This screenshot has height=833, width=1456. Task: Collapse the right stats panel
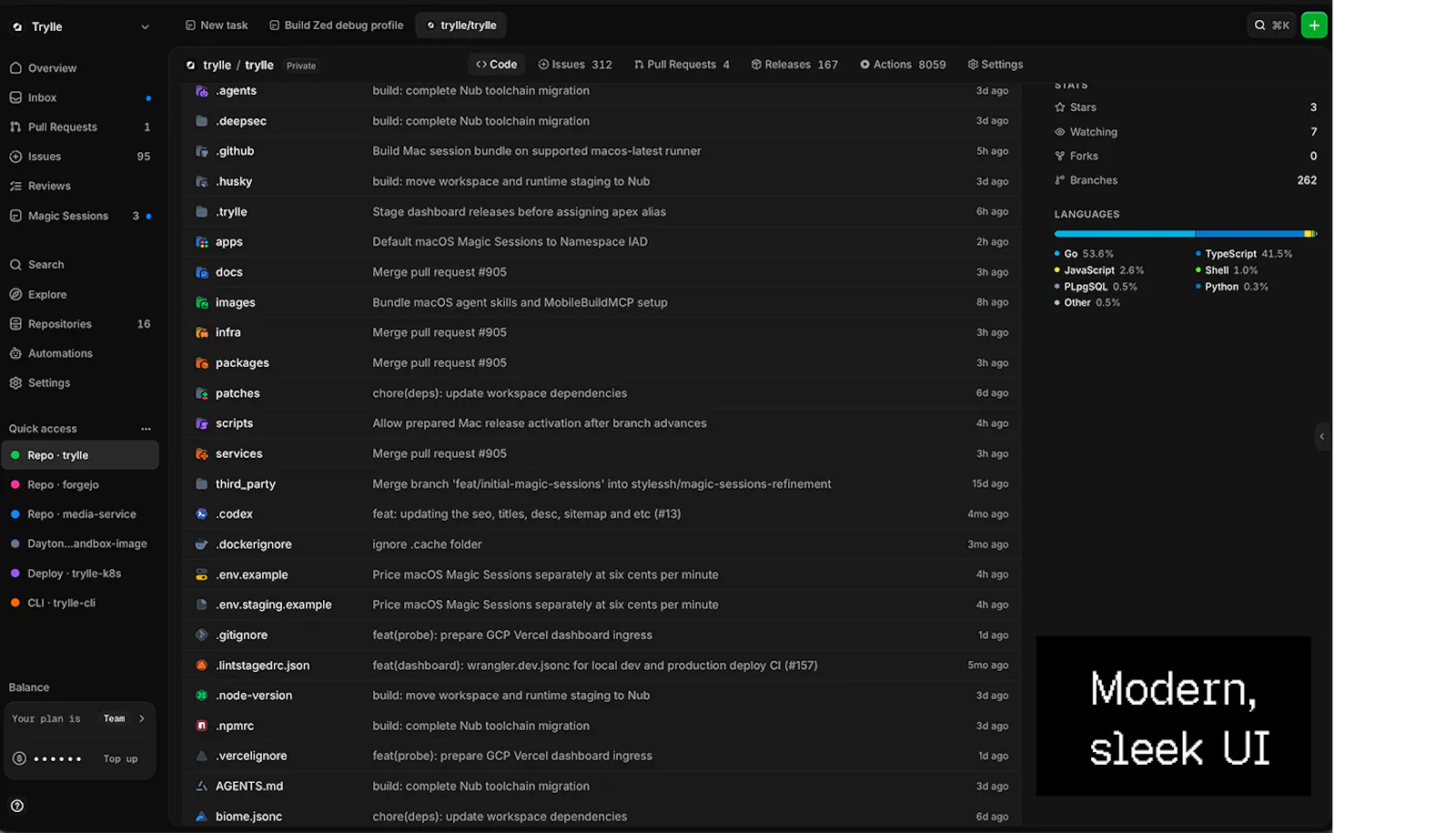[x=1322, y=437]
